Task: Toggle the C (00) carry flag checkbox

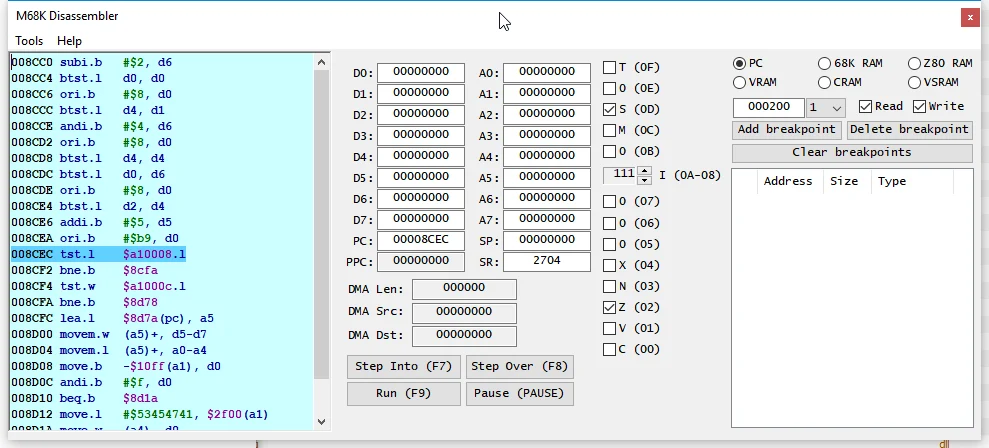Action: pyautogui.click(x=609, y=350)
